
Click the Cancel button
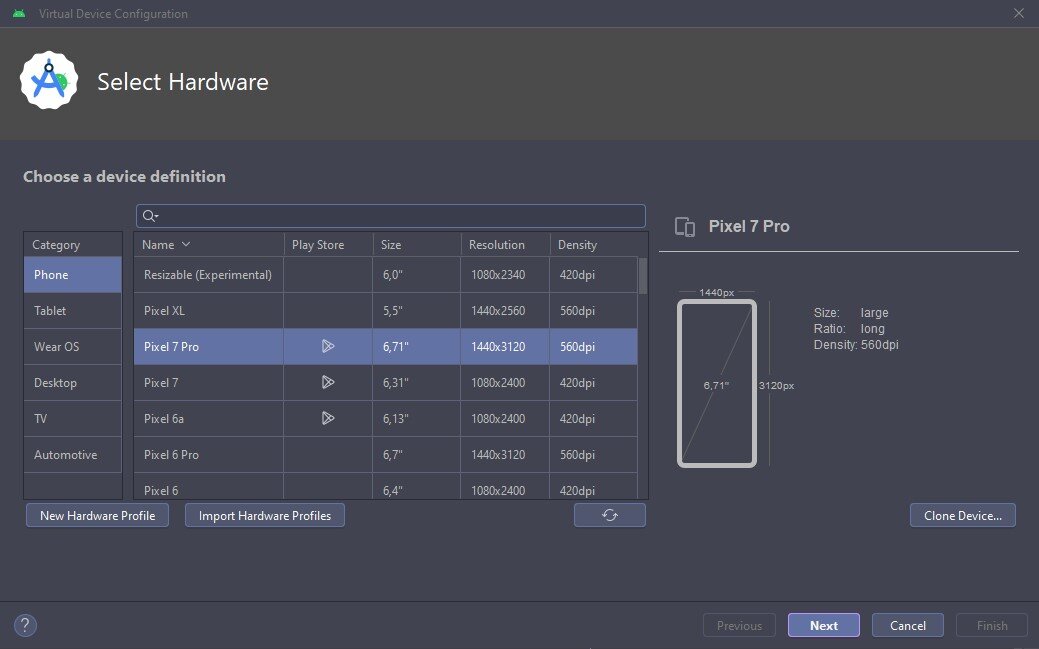(908, 625)
